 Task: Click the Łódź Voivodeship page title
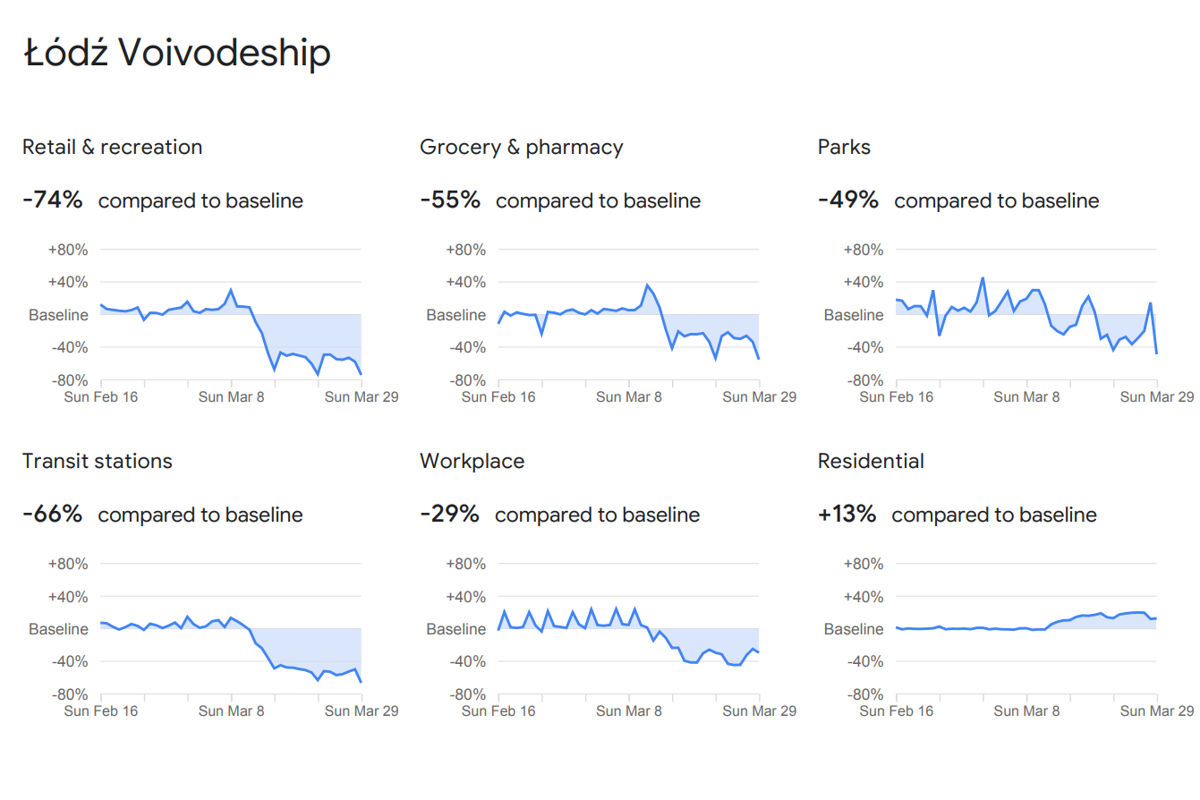point(177,54)
